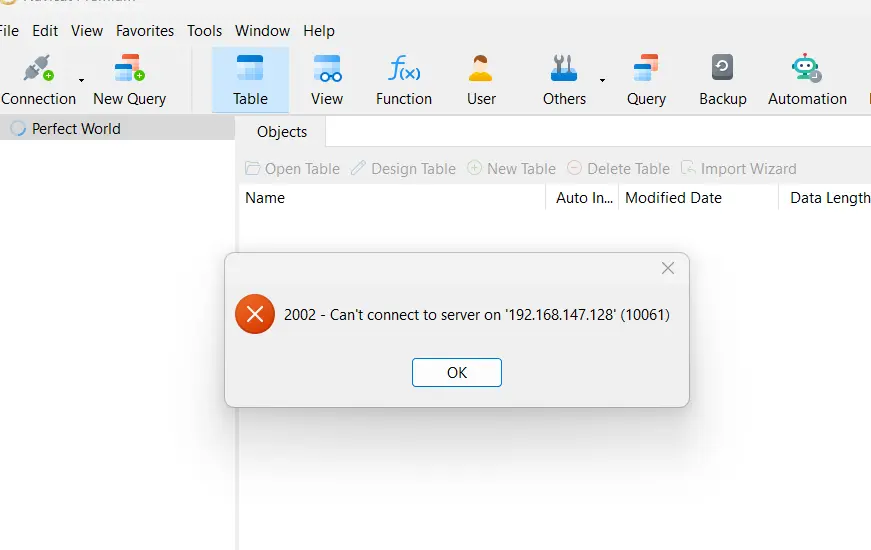Click the Automation robot icon
This screenshot has width=871, height=550.
tap(807, 68)
